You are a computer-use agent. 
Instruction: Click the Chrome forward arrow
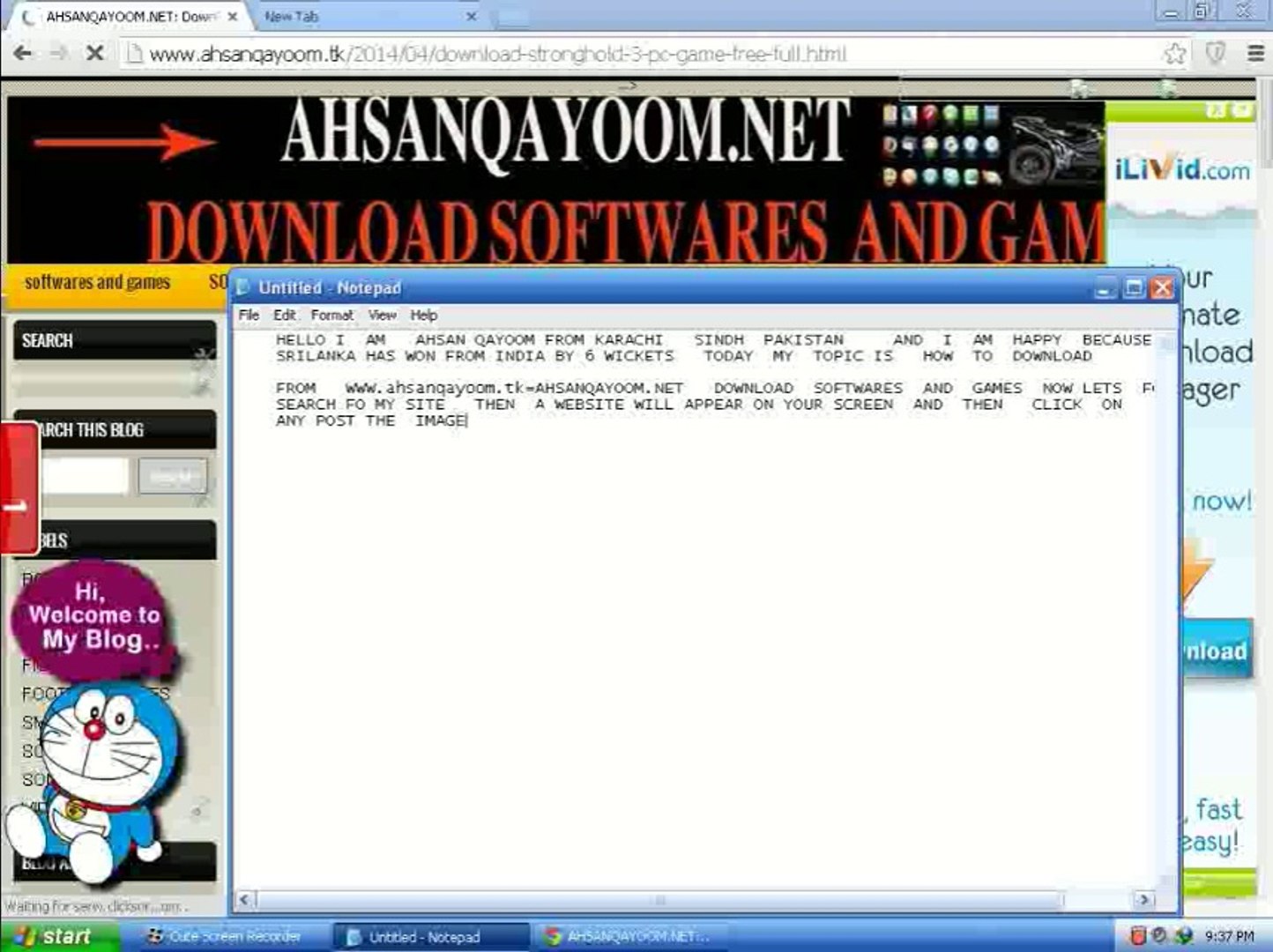pyautogui.click(x=58, y=54)
